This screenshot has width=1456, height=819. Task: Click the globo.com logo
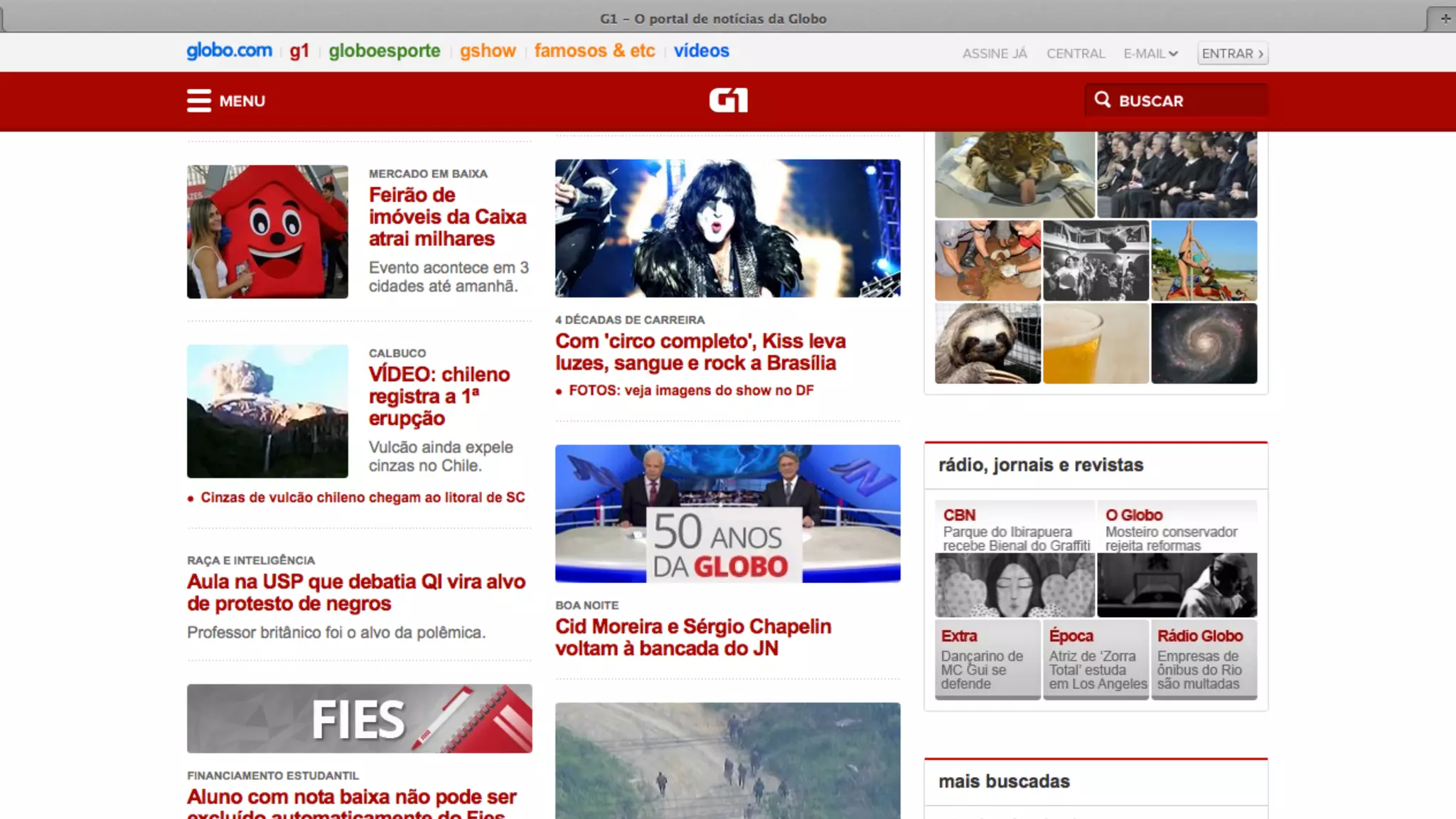point(229,50)
